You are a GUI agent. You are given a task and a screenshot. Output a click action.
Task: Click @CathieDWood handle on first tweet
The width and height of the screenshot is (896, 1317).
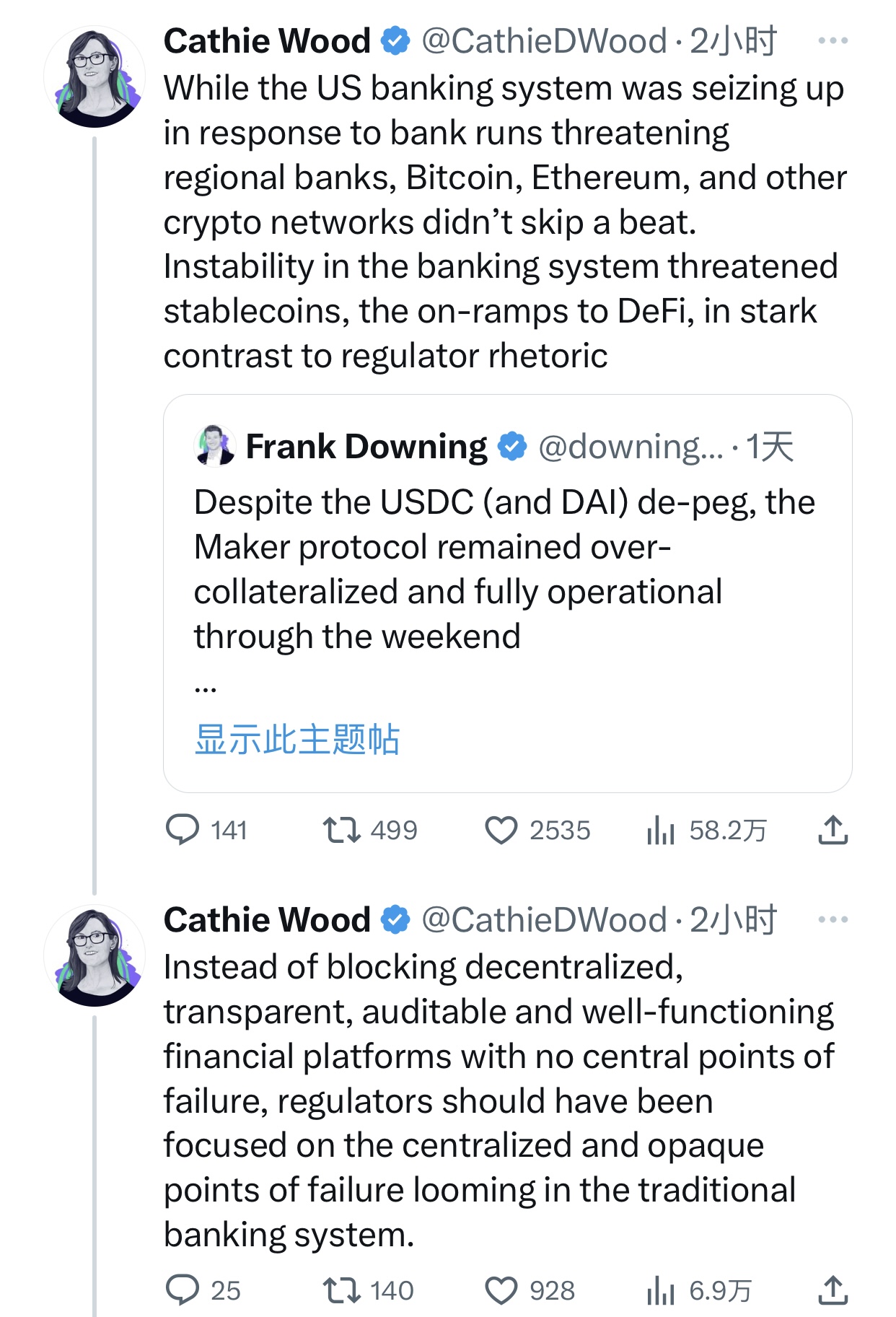tap(544, 41)
